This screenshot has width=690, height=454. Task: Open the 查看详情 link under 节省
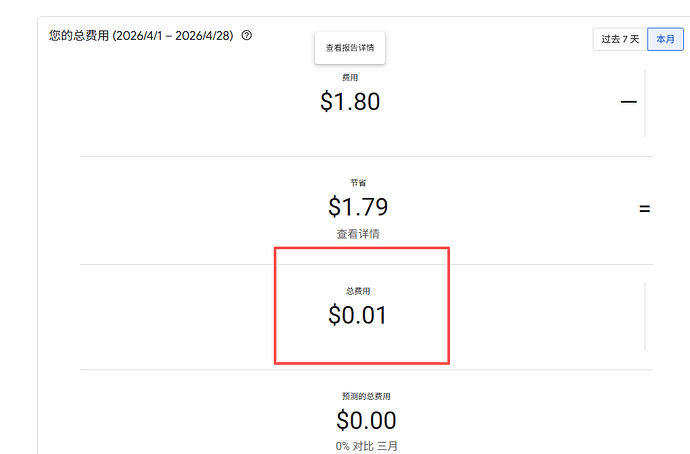358,234
